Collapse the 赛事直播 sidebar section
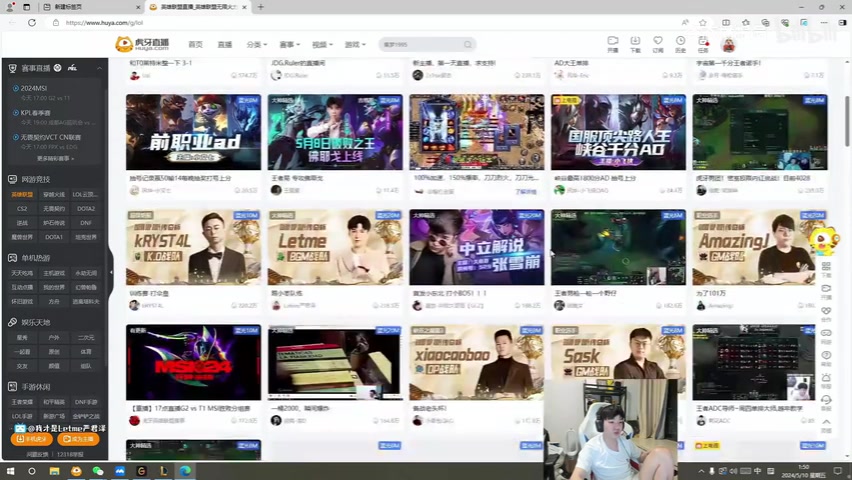Image resolution: width=852 pixels, height=480 pixels. (99, 68)
